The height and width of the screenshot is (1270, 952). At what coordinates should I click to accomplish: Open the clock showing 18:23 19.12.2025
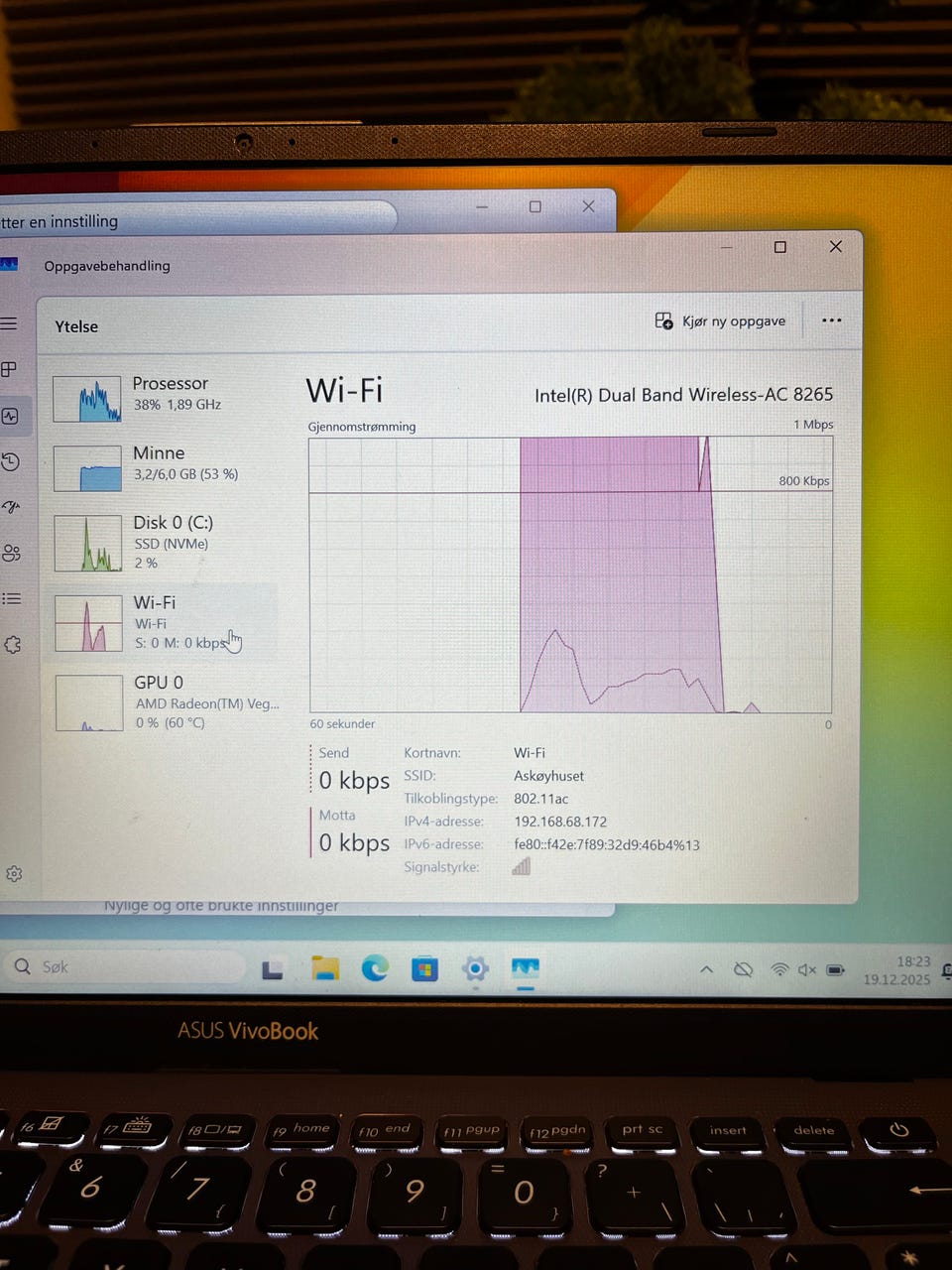897,970
